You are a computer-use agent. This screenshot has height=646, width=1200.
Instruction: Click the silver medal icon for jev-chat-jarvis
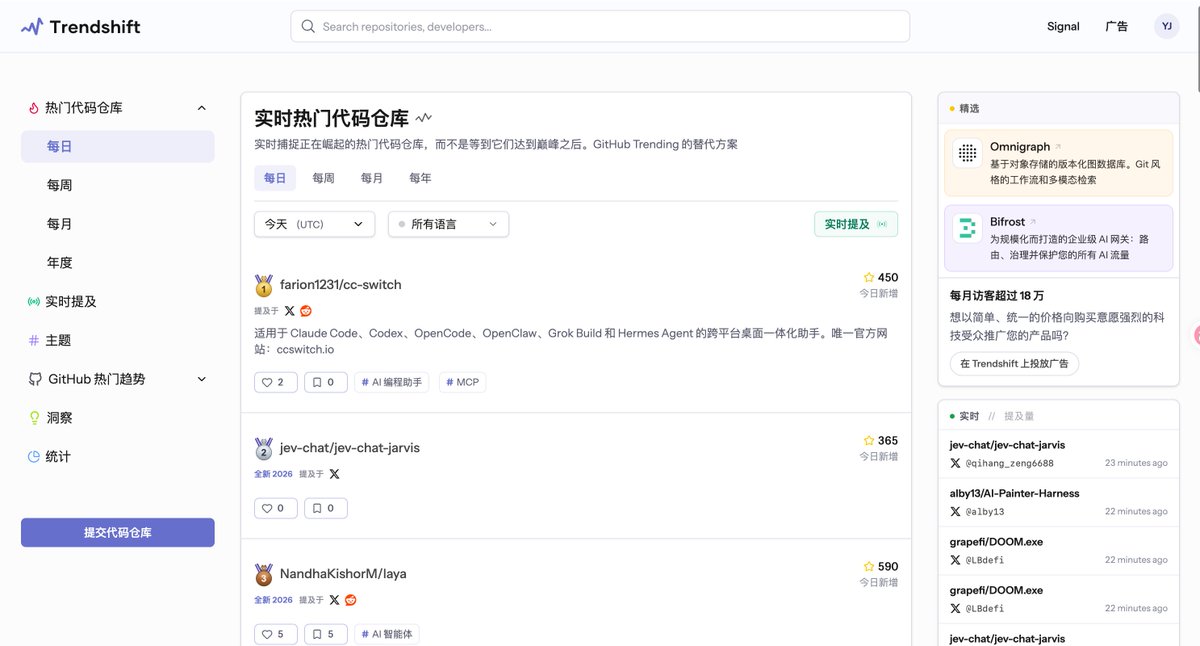click(x=264, y=449)
